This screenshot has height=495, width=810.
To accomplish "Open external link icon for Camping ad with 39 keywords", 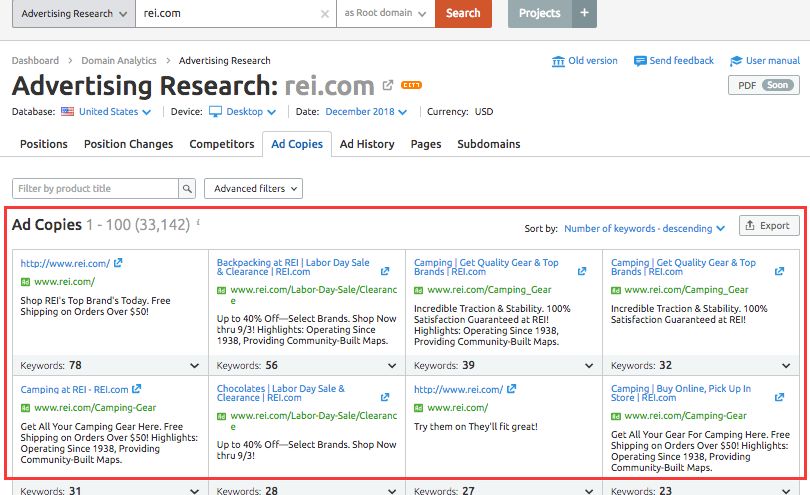I will [582, 271].
